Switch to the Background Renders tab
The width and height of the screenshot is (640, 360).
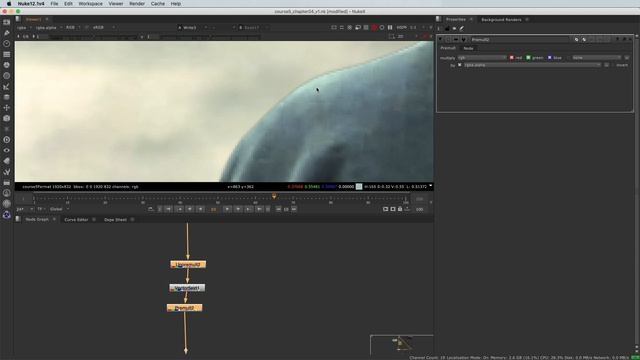pos(501,20)
